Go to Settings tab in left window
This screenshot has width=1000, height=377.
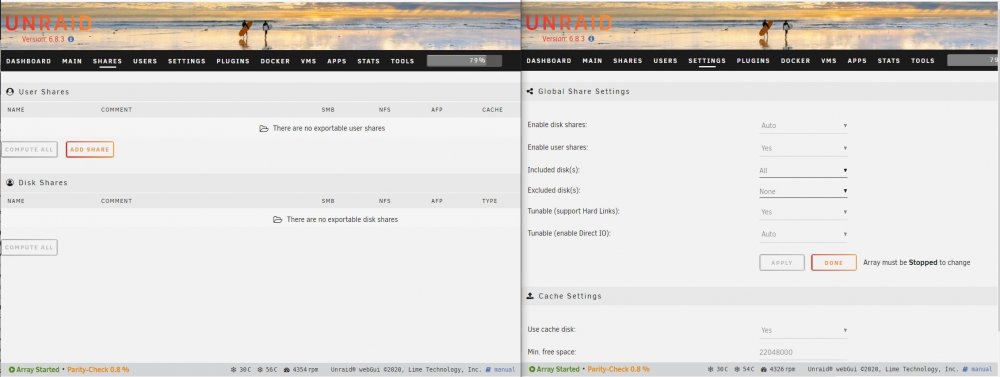pyautogui.click(x=187, y=61)
